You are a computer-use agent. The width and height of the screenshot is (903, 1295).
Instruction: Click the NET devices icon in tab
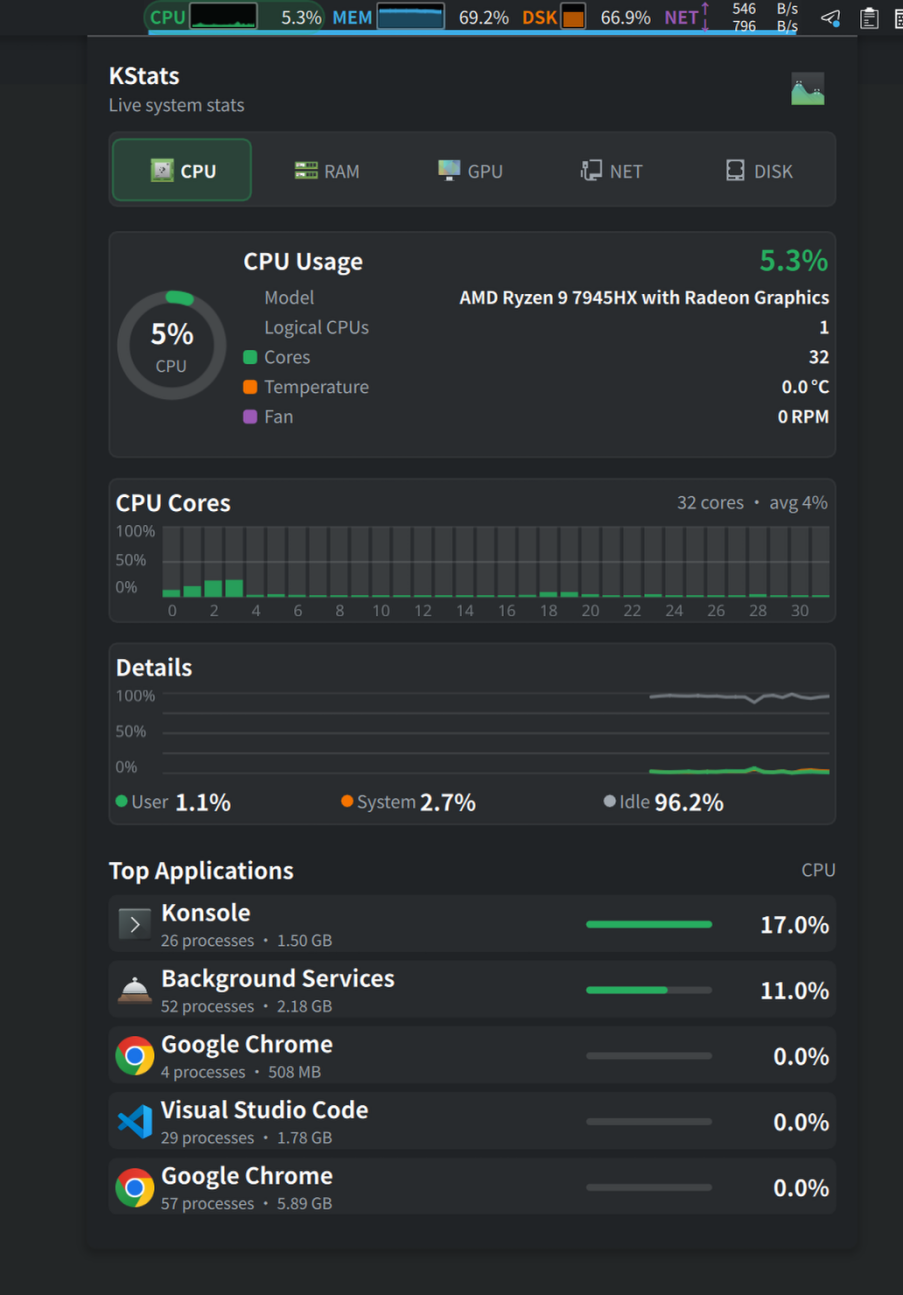tap(591, 171)
